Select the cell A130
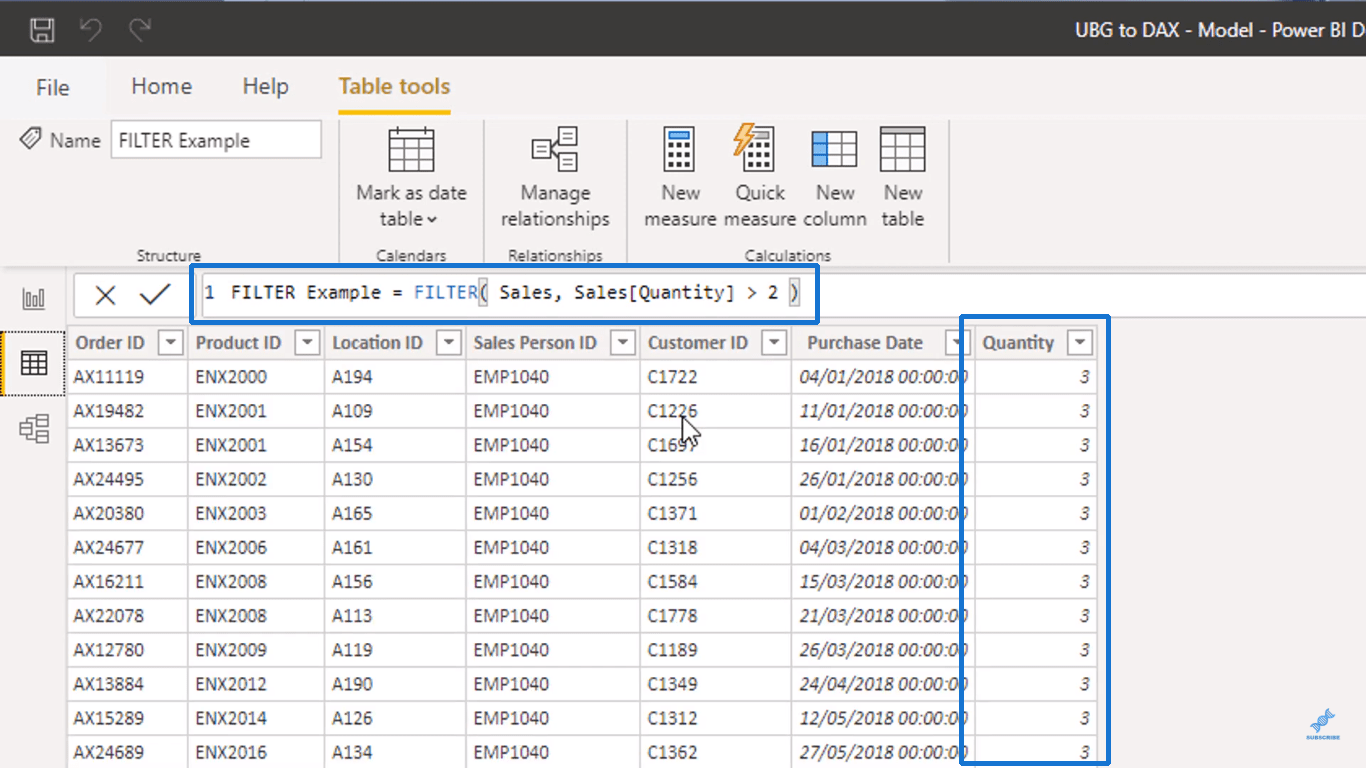1366x768 pixels. point(395,479)
